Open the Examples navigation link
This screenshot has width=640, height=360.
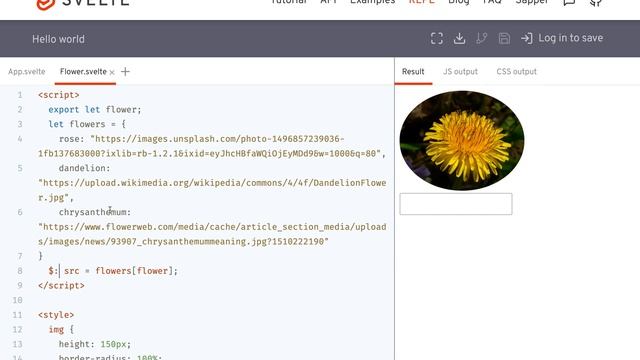coord(372,2)
